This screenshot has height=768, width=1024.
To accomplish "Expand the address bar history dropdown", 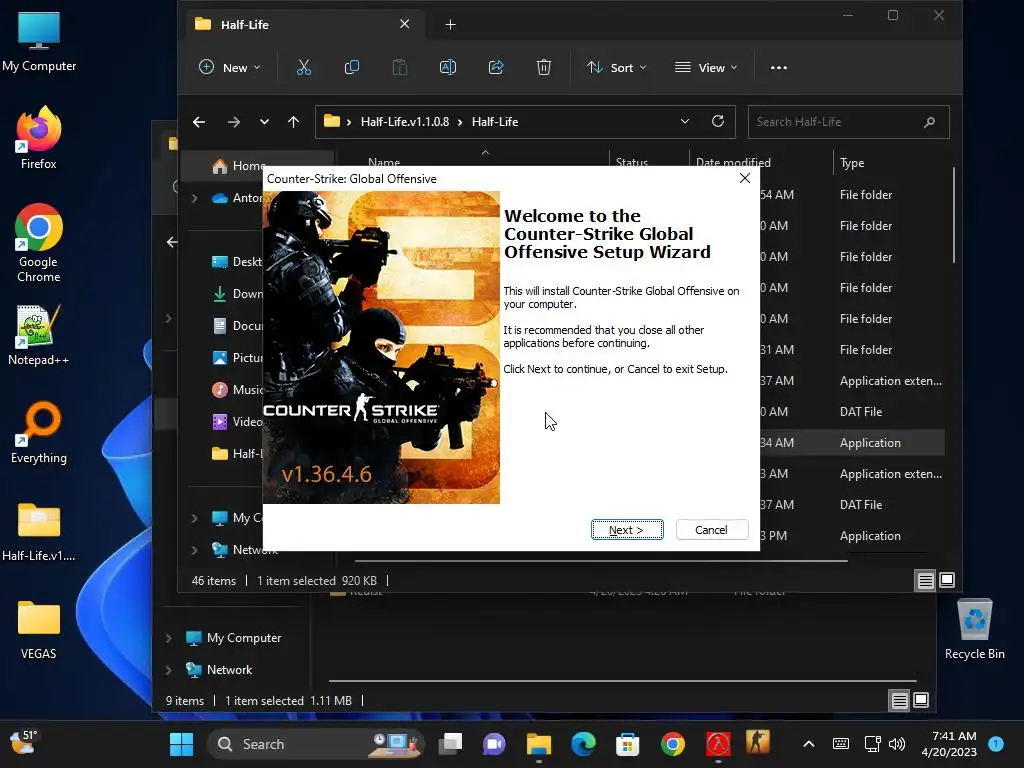I will (x=684, y=121).
